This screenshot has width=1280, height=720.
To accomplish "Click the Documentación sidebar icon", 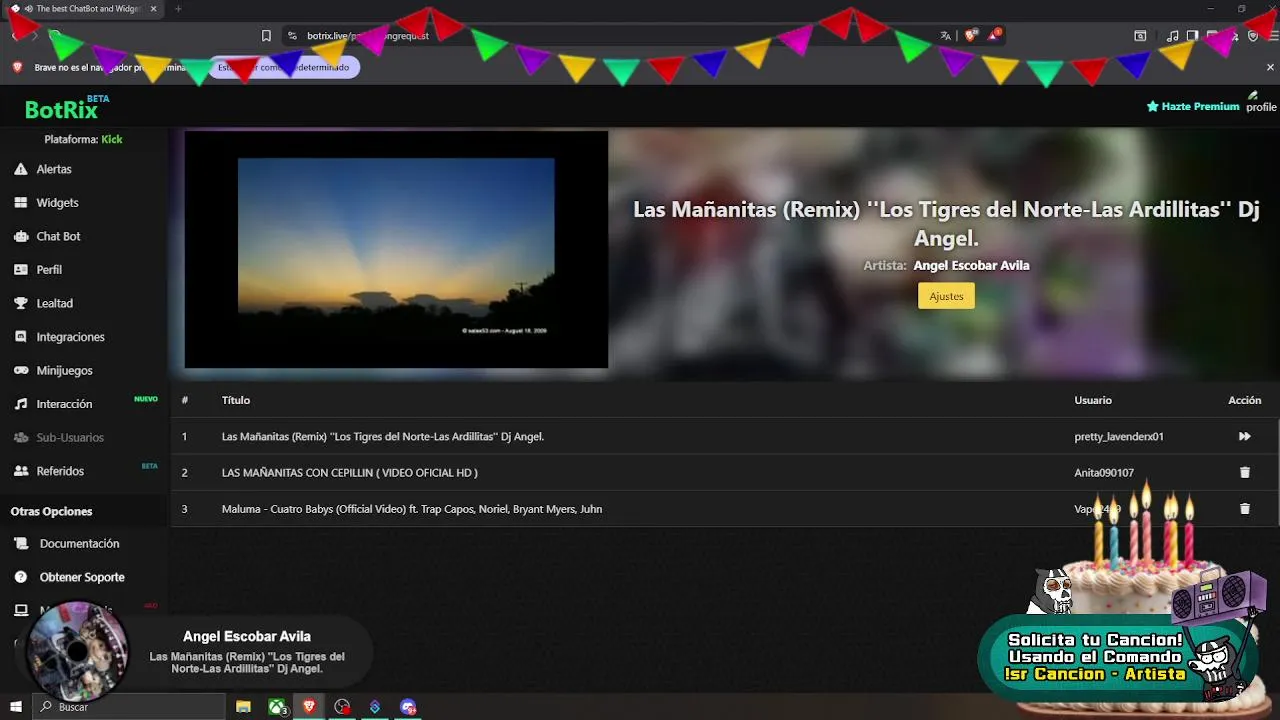I will pos(20,544).
